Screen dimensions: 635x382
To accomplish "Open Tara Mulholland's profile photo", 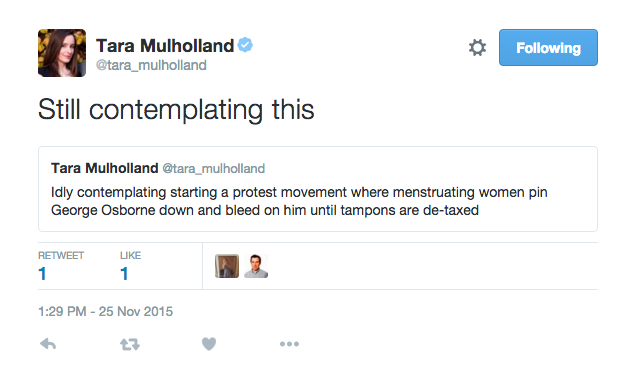I will tap(62, 53).
